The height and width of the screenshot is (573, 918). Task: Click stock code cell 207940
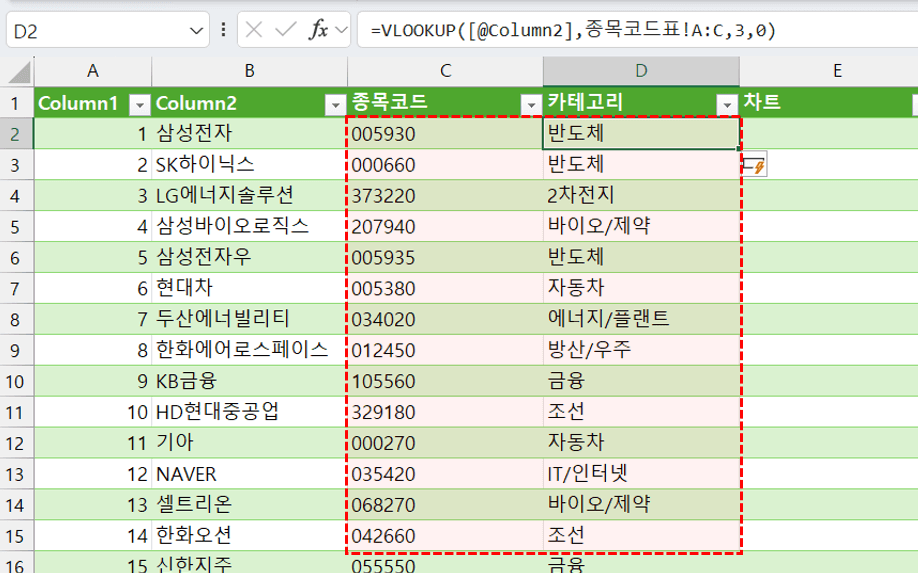(446, 227)
